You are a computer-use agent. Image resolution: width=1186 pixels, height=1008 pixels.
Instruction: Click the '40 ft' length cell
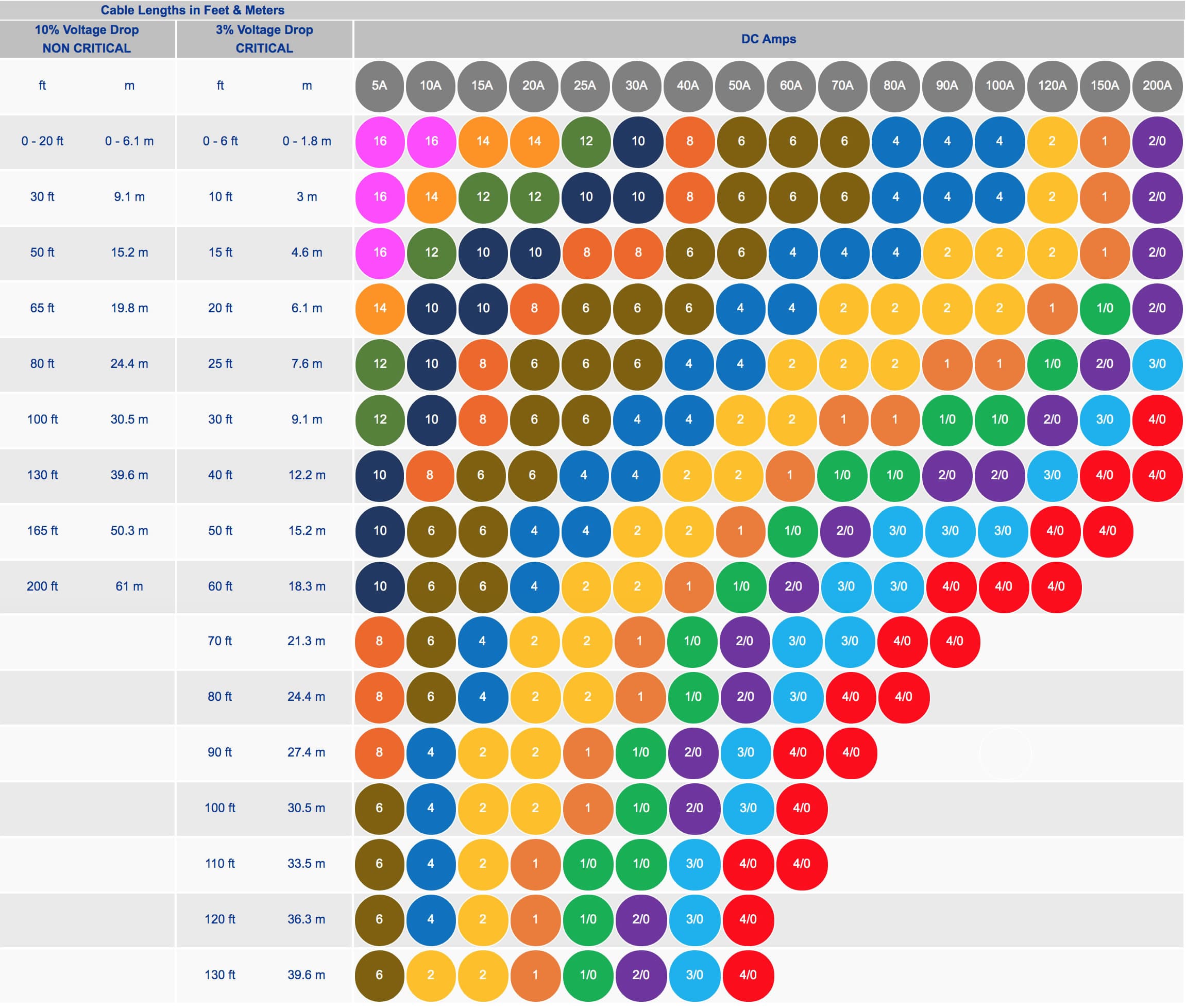221,476
